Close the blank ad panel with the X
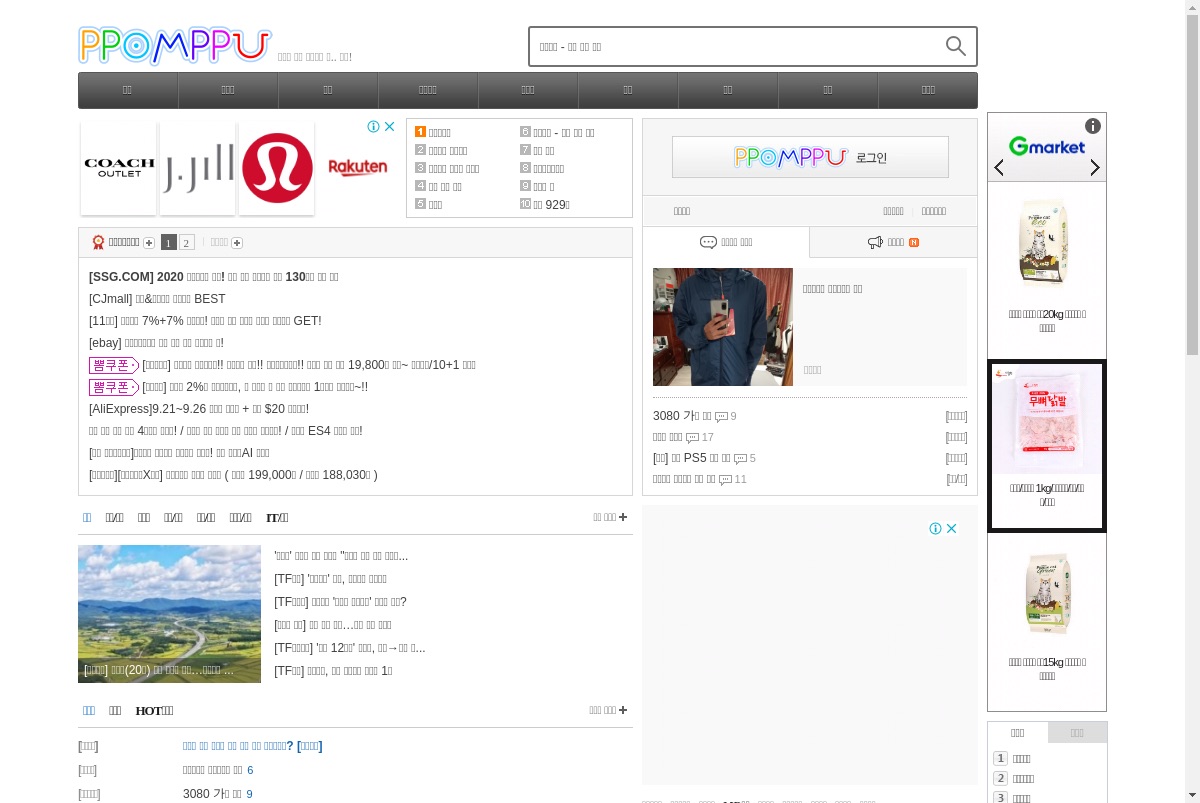 click(x=952, y=529)
